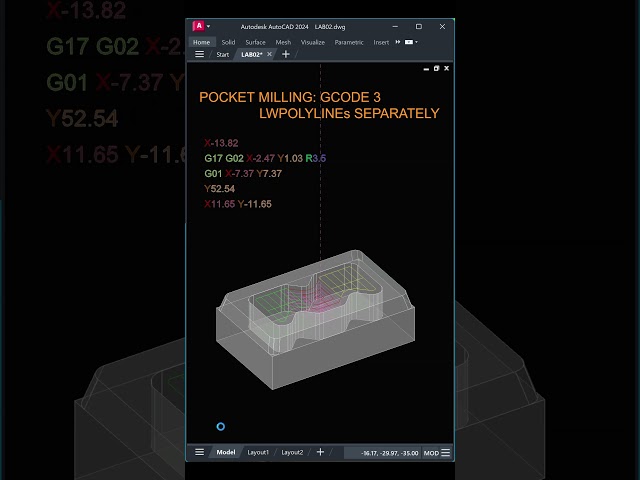This screenshot has height=480, width=640.
Task: Switch to the Start file tab
Action: pyautogui.click(x=222, y=54)
